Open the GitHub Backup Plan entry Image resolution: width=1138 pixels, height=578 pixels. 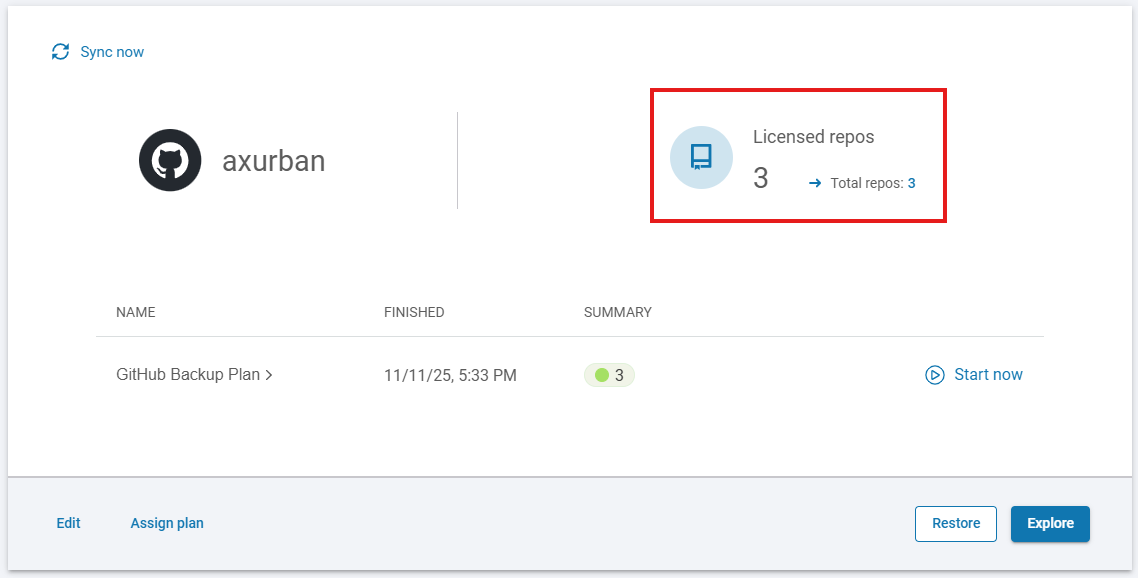(x=188, y=375)
